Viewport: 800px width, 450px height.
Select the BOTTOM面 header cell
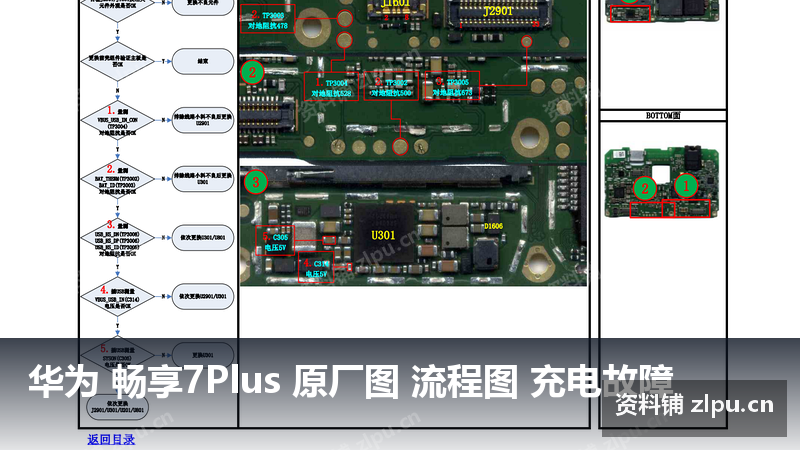click(x=663, y=116)
